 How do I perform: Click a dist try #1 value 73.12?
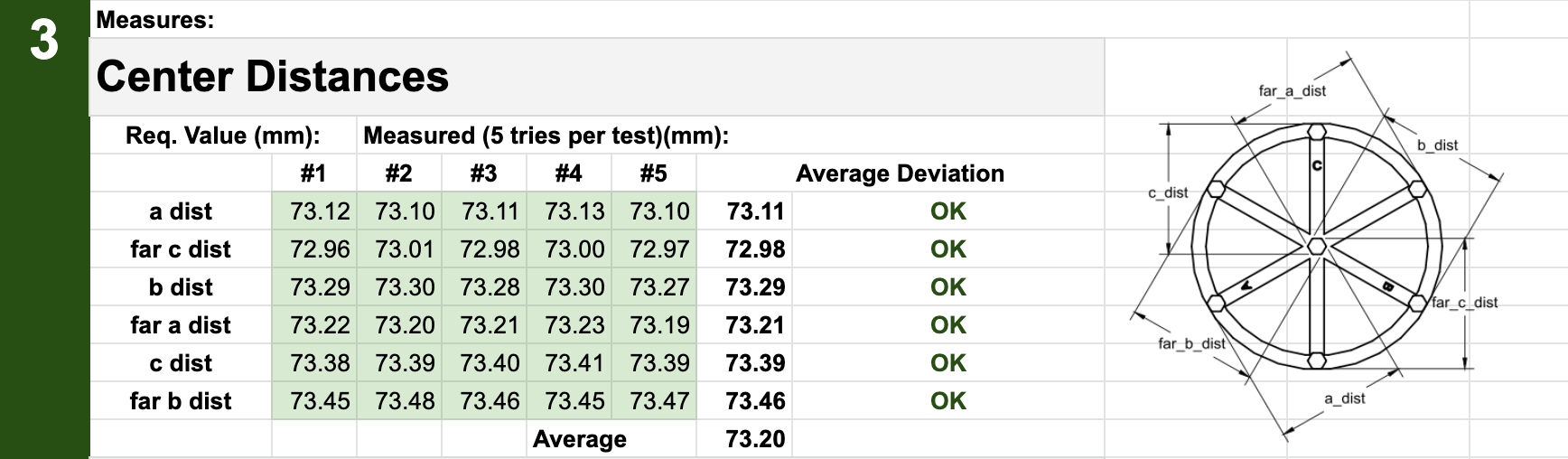(x=319, y=211)
